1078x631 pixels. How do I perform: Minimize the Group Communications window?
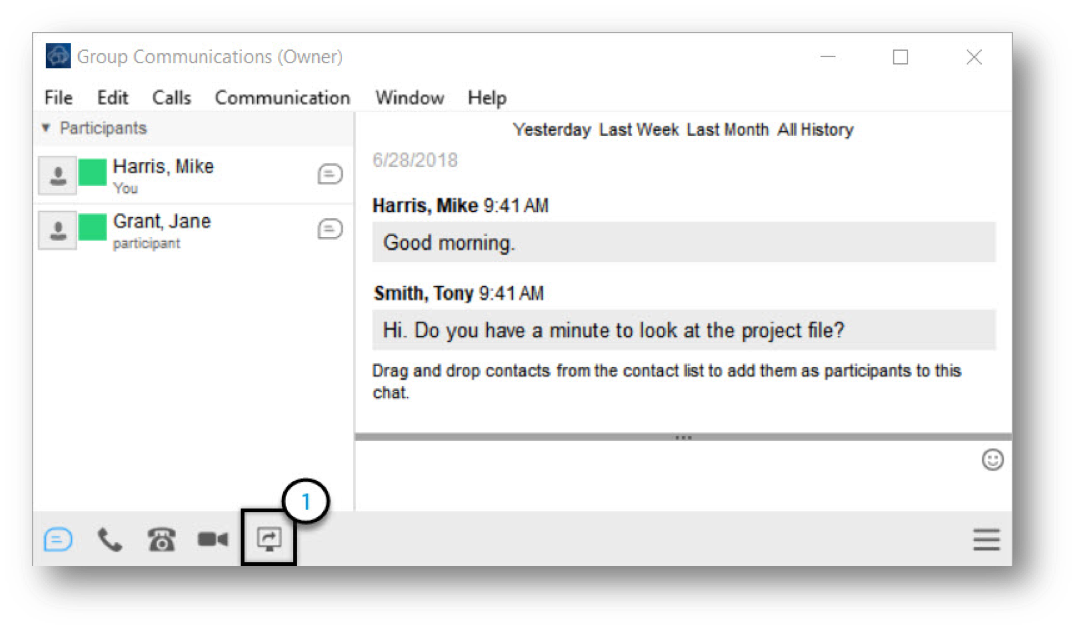828,56
